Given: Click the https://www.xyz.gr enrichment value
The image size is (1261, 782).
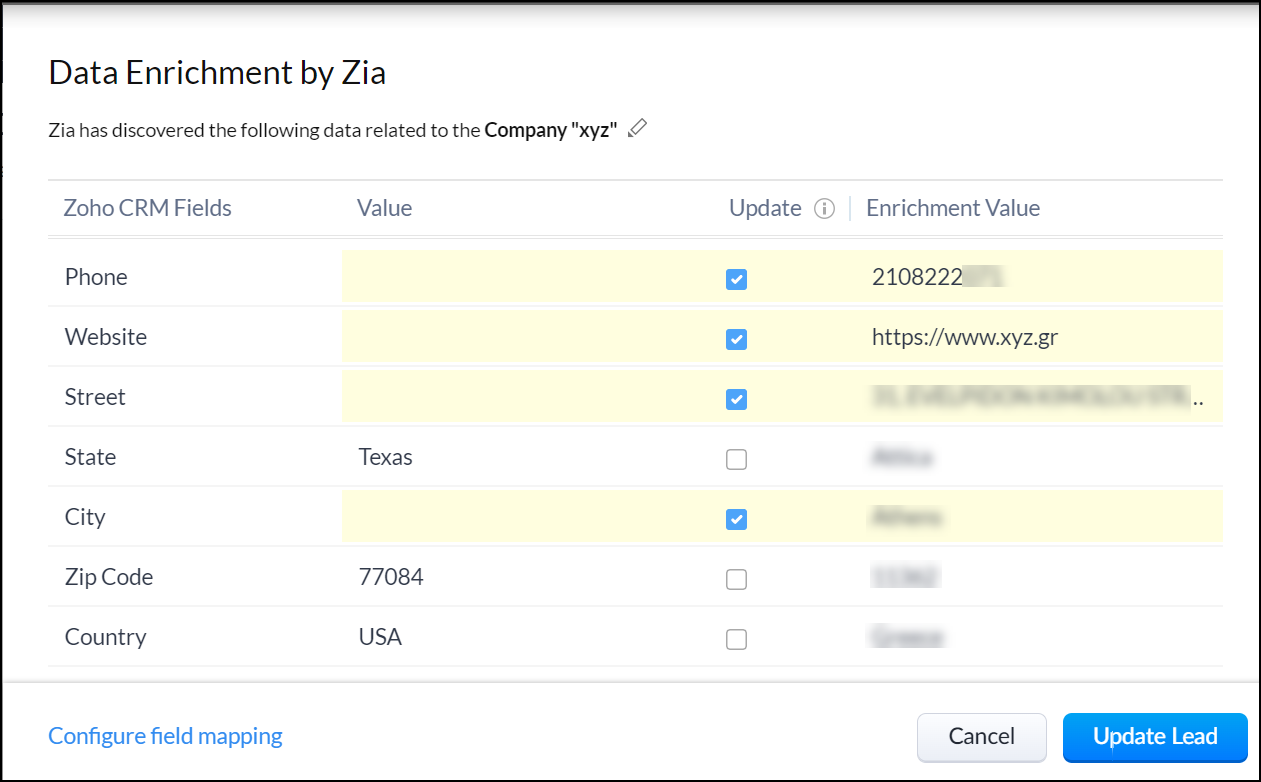Looking at the screenshot, I should pos(964,337).
